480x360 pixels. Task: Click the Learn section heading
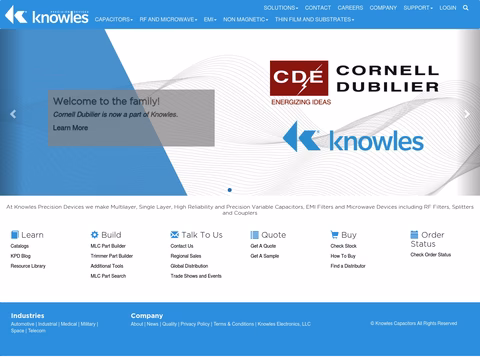point(32,235)
